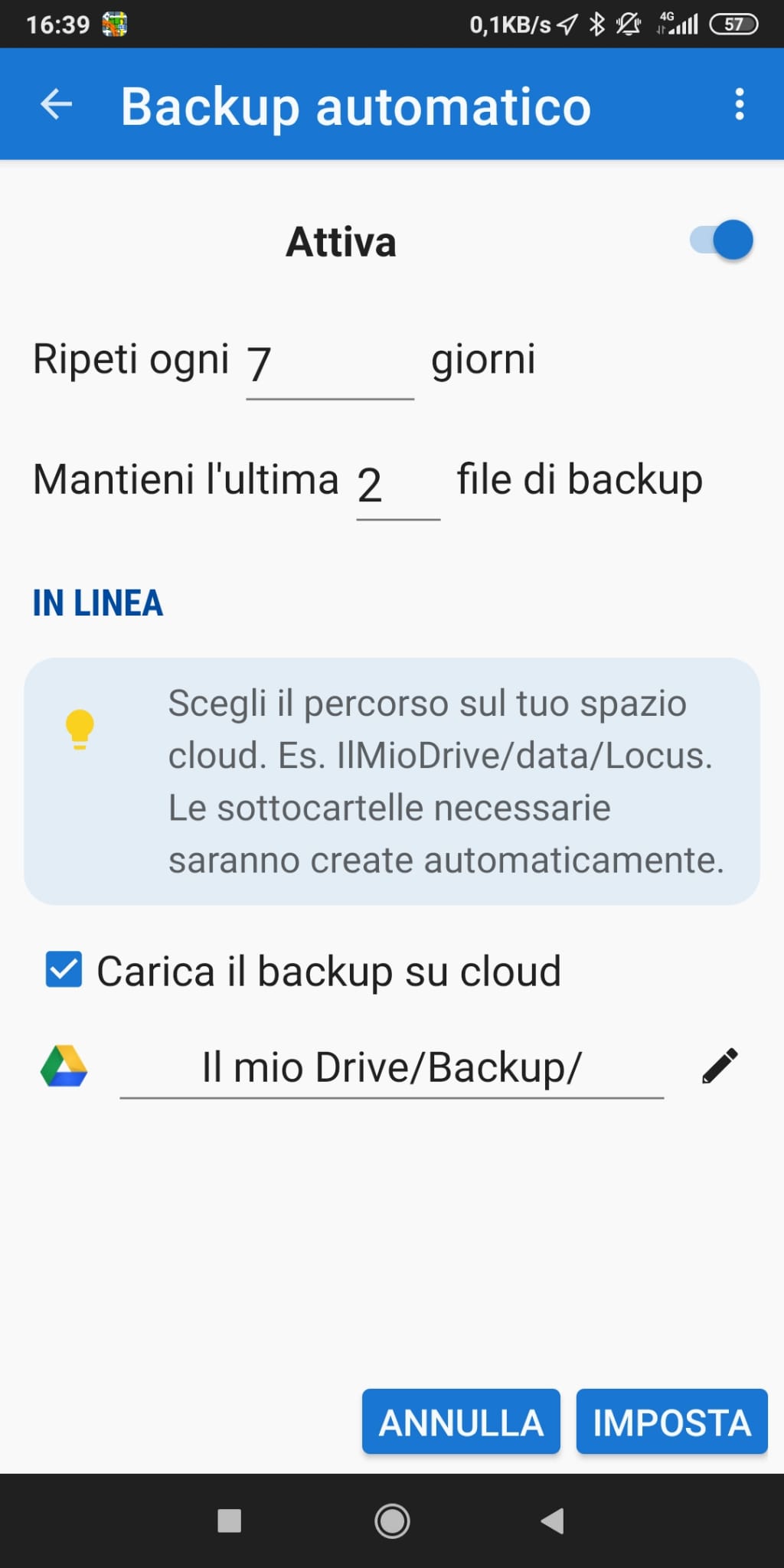Tap the Google Drive icon
784x1568 pixels.
click(x=64, y=1066)
